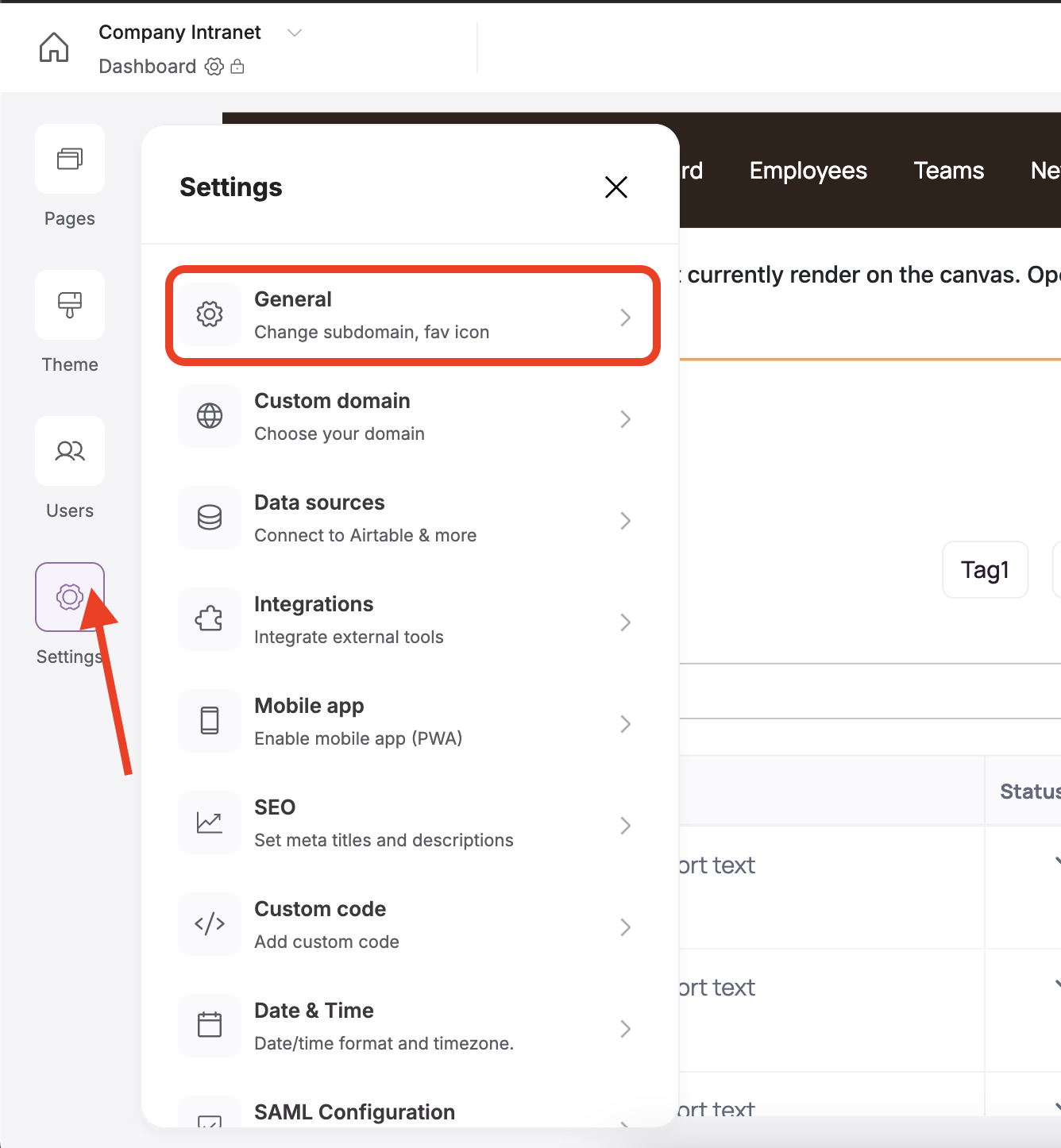Expand the SEO chevron
The height and width of the screenshot is (1148, 1061).
[x=626, y=826]
